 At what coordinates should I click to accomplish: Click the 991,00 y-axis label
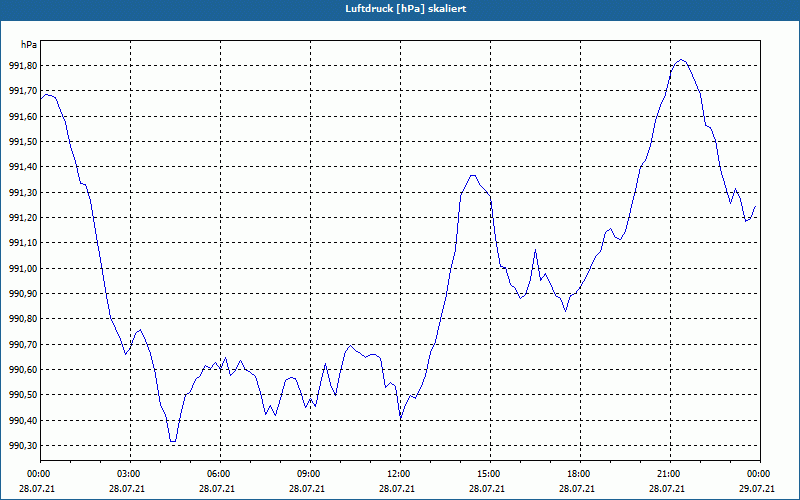[x=23, y=268]
